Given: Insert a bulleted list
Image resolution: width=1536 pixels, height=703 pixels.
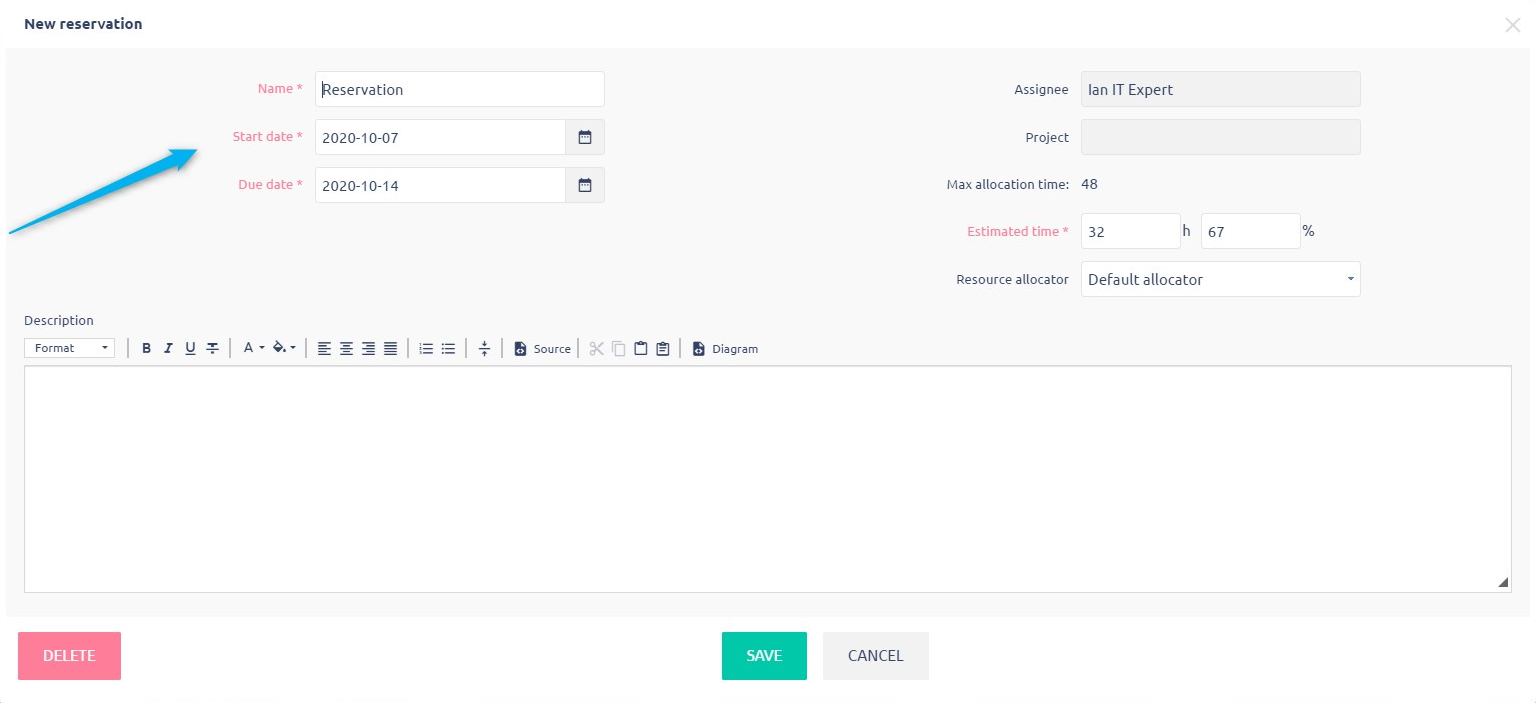Looking at the screenshot, I should click(x=448, y=349).
